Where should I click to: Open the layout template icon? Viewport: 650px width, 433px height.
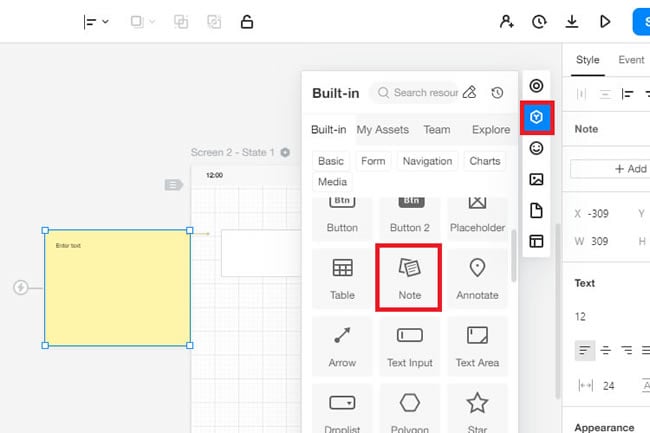pos(536,241)
